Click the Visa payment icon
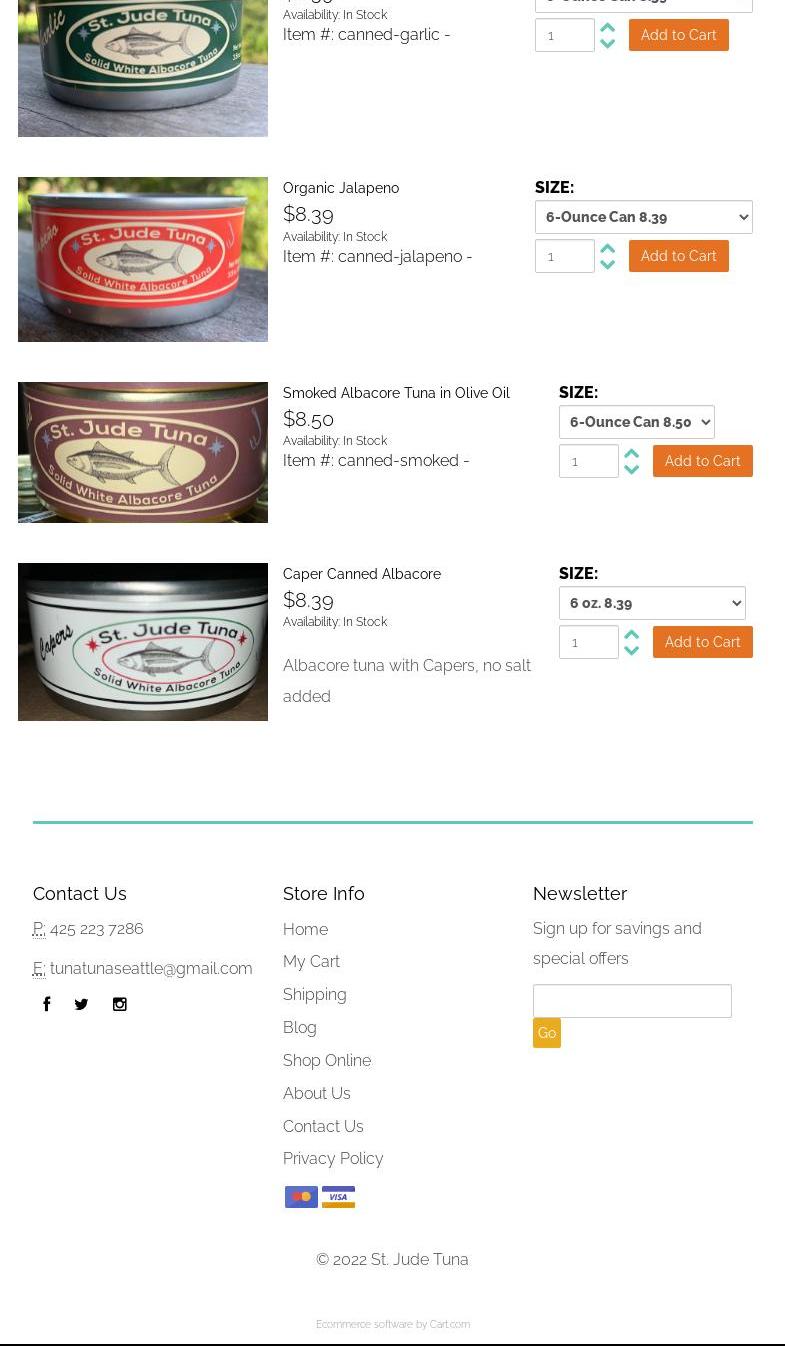Screen dimensions: 785x1346 pos(338,1197)
